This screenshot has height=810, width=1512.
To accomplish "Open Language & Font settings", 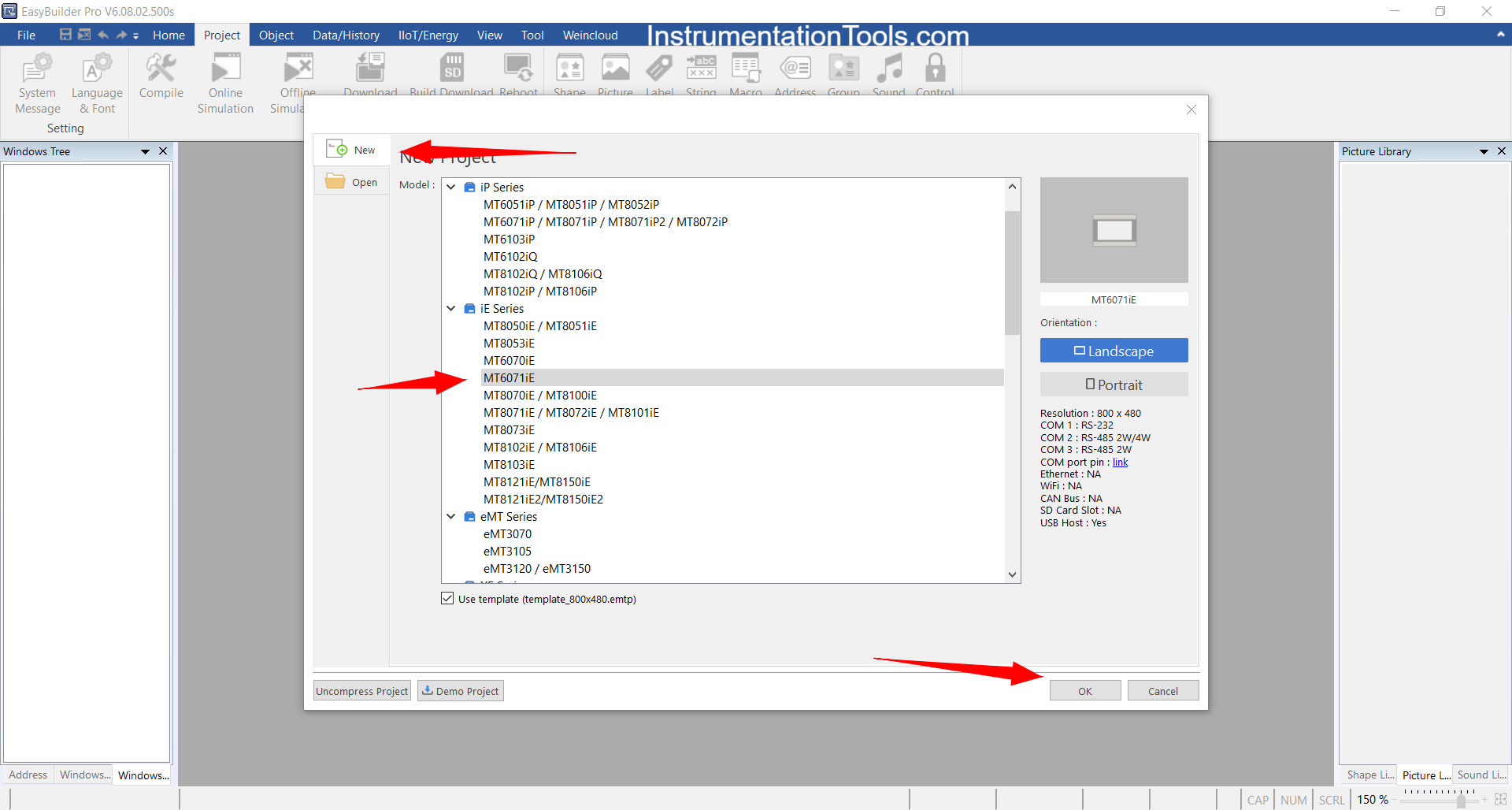I will coord(97,84).
